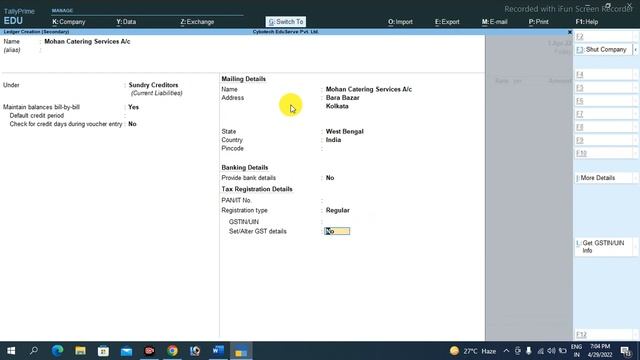Open Mail app from taskbar
Screen dimensions: 640x360
point(127,351)
